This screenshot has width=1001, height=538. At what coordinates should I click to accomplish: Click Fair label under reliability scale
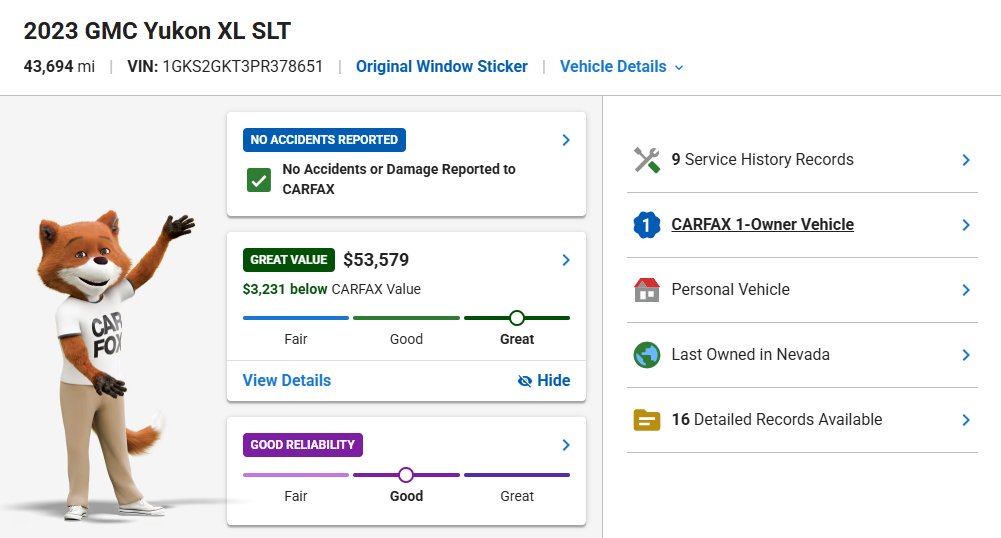[x=296, y=497]
